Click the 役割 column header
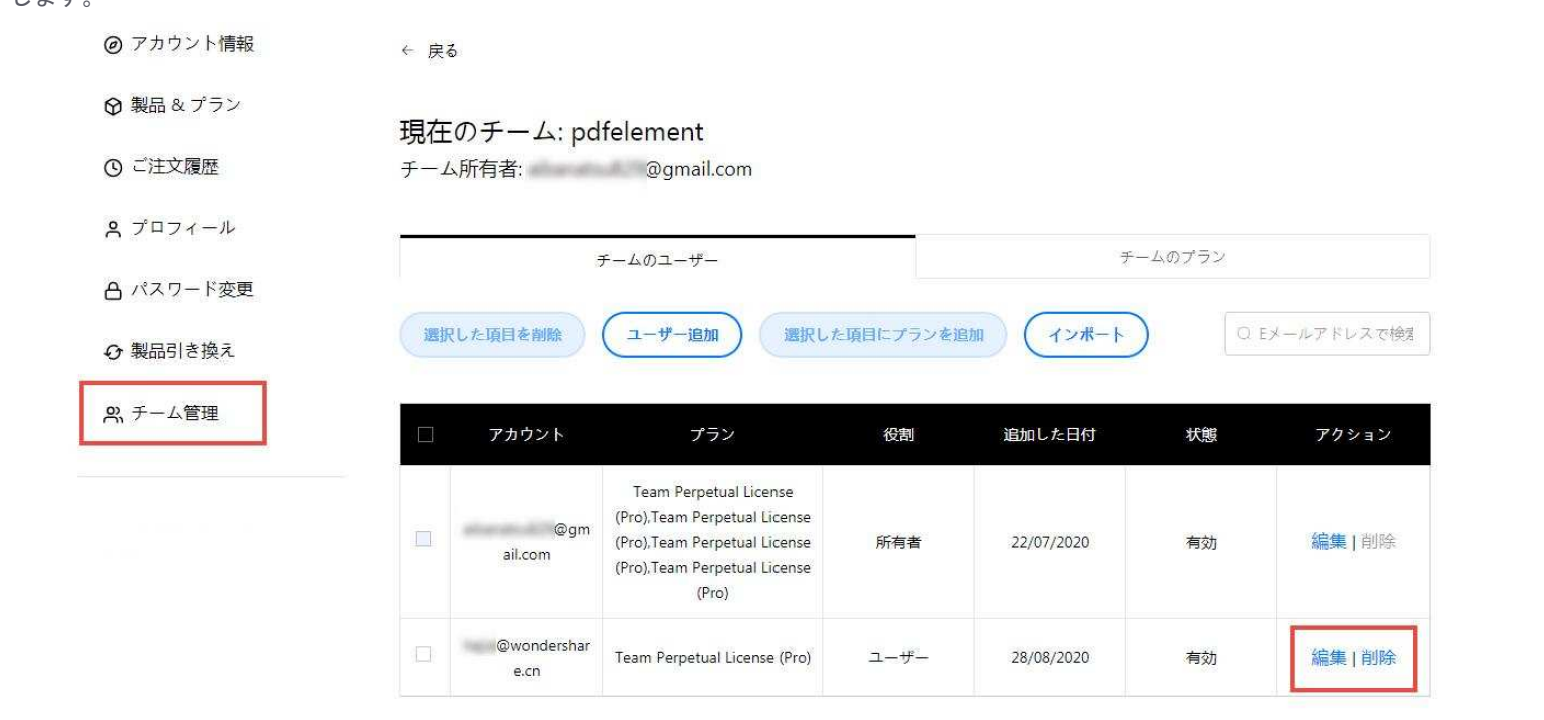Image resolution: width=1544 pixels, height=720 pixels. pyautogui.click(x=899, y=435)
